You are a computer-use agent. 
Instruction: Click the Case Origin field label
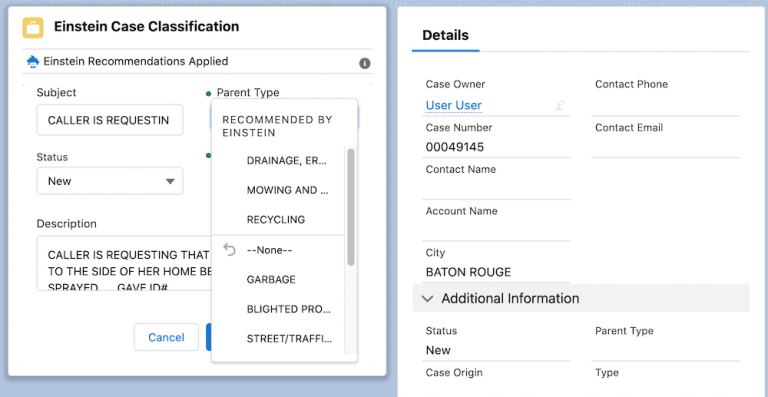coord(454,373)
